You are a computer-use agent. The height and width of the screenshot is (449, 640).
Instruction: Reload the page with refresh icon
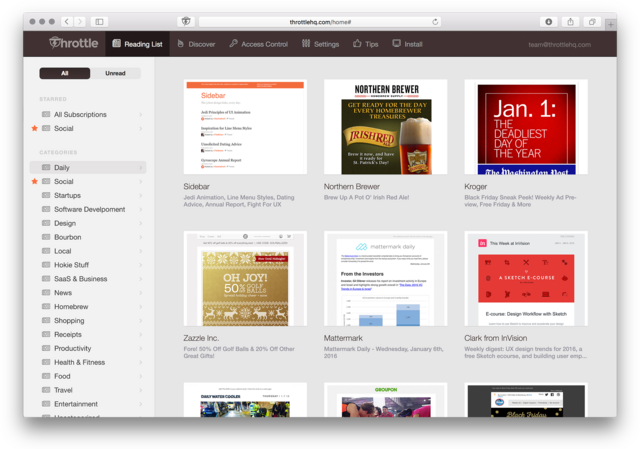(x=435, y=22)
